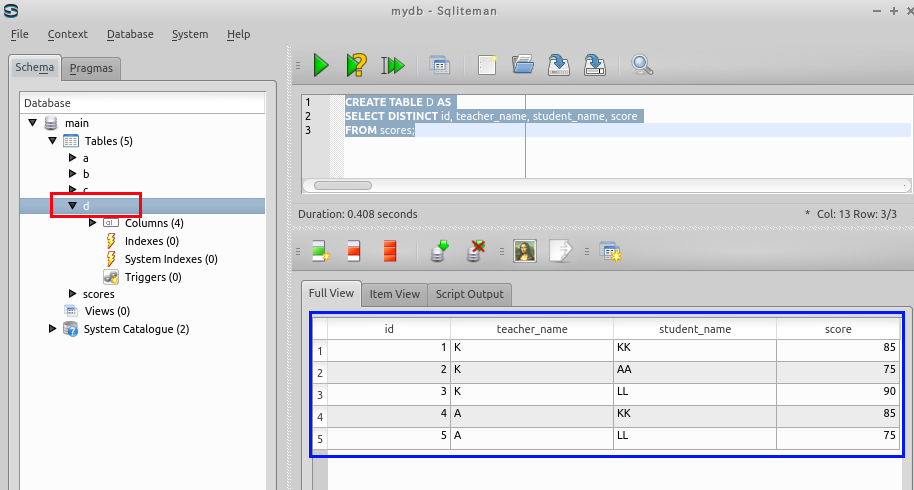This screenshot has width=914, height=490.
Task: Click the Triggers gear icon
Action: coord(111,277)
